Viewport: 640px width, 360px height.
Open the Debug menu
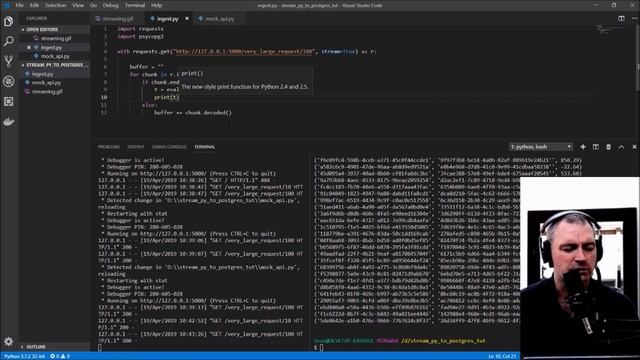[111, 5]
